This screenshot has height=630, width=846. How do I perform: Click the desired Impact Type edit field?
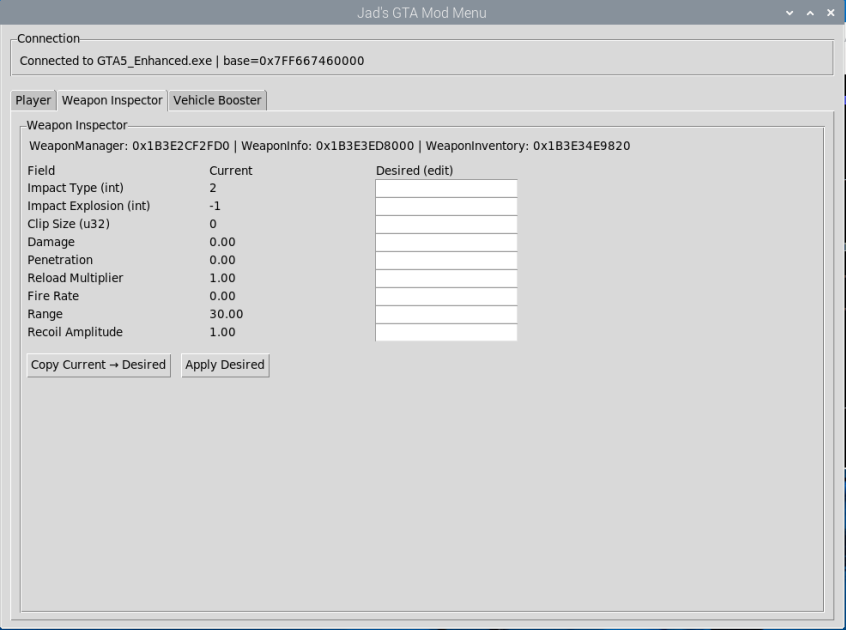click(x=445, y=187)
